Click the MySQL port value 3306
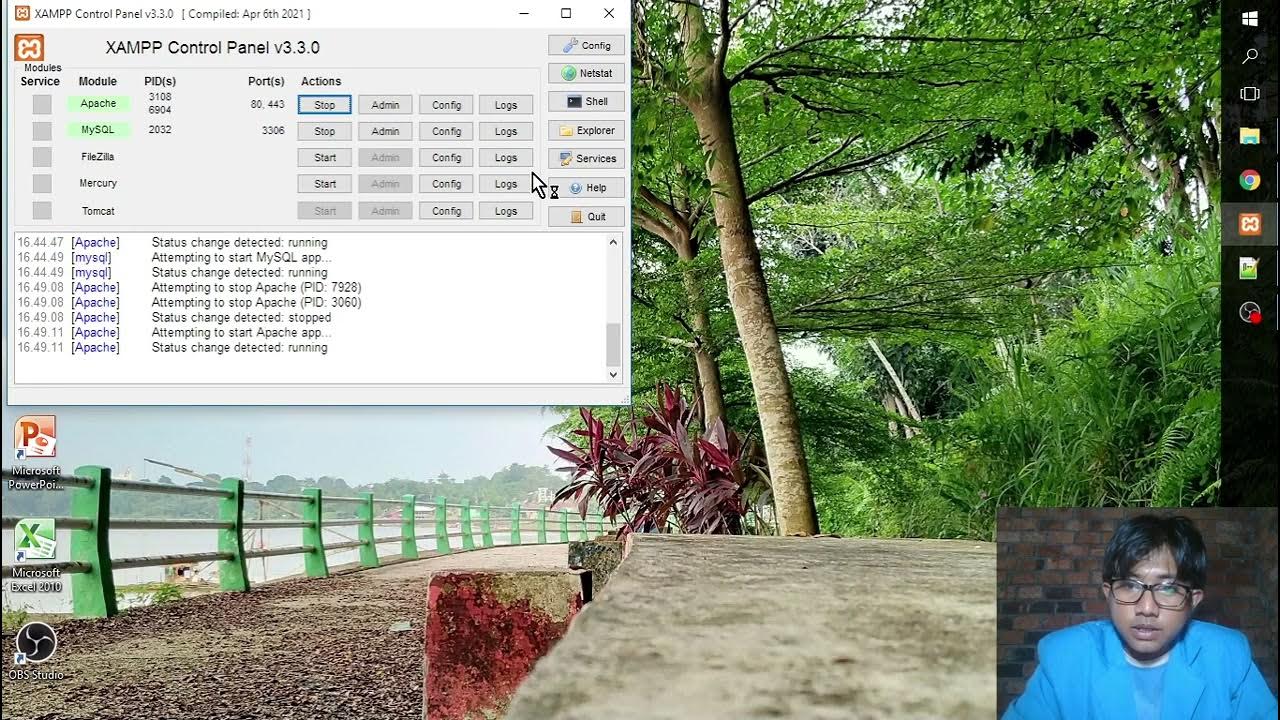The height and width of the screenshot is (720, 1280). tap(272, 130)
